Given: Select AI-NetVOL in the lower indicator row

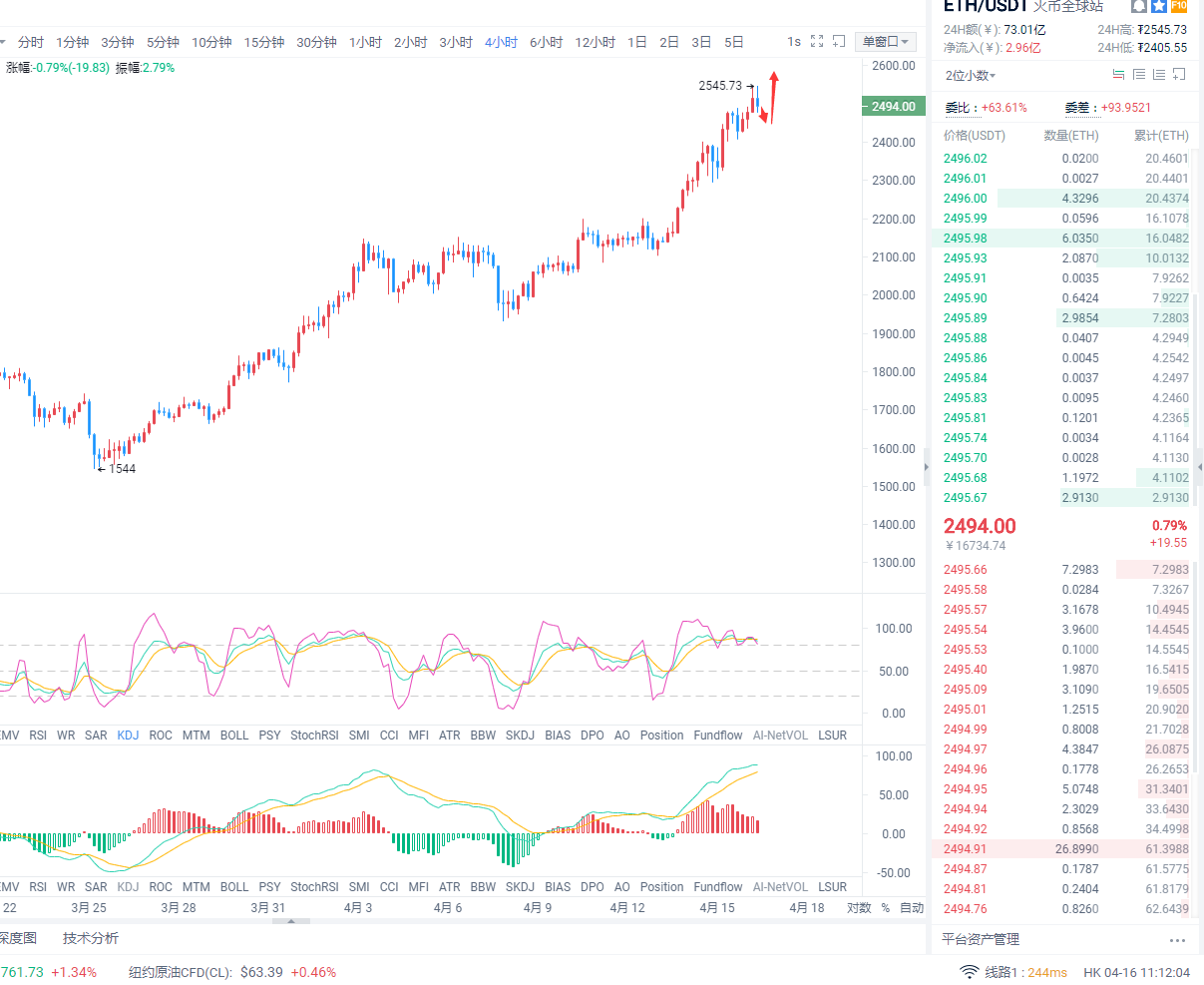Looking at the screenshot, I should point(780,887).
